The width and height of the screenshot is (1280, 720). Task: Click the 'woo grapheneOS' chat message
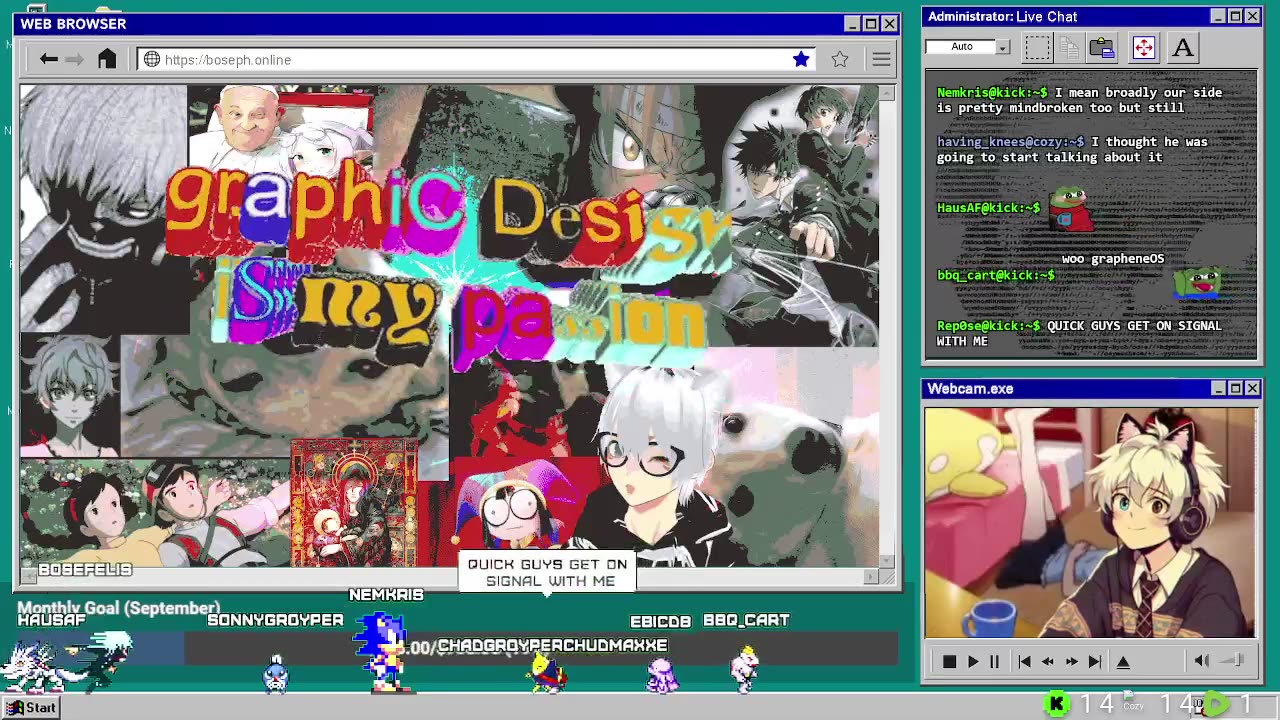pos(1113,259)
